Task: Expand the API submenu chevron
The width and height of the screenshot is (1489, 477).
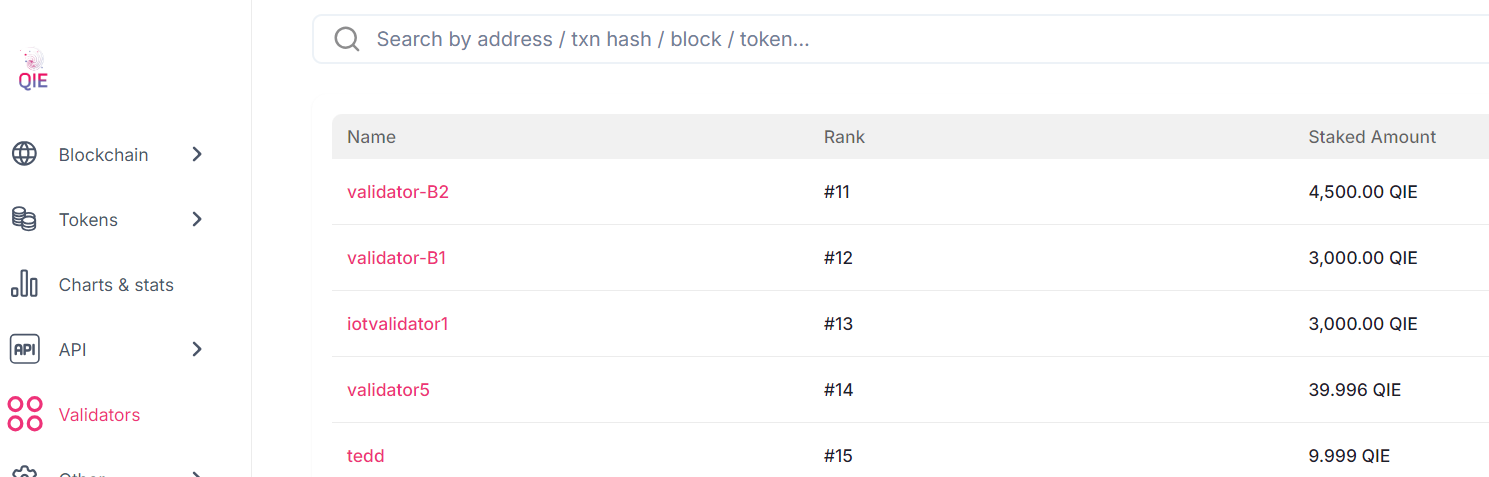Action: pos(197,349)
